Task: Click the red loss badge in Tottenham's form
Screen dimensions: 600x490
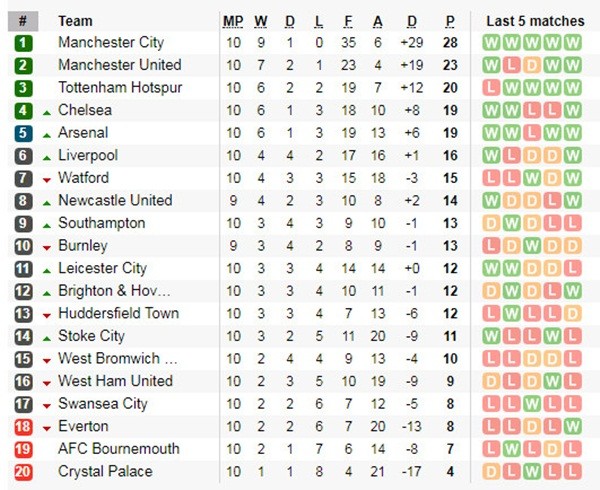Action: coord(490,88)
